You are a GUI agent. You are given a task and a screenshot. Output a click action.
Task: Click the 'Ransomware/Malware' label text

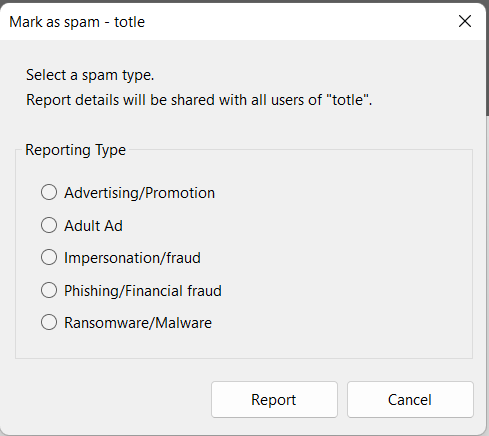(x=138, y=323)
